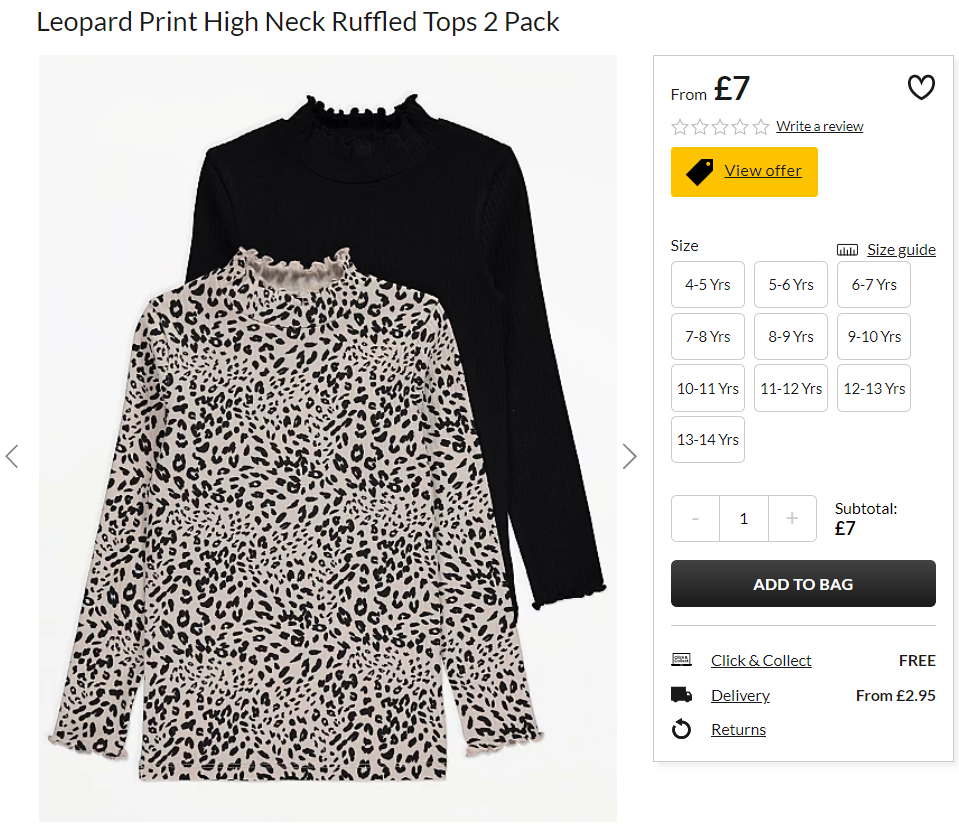Choose size 12-13 Yrs
The height and width of the screenshot is (833, 959).
pos(874,388)
